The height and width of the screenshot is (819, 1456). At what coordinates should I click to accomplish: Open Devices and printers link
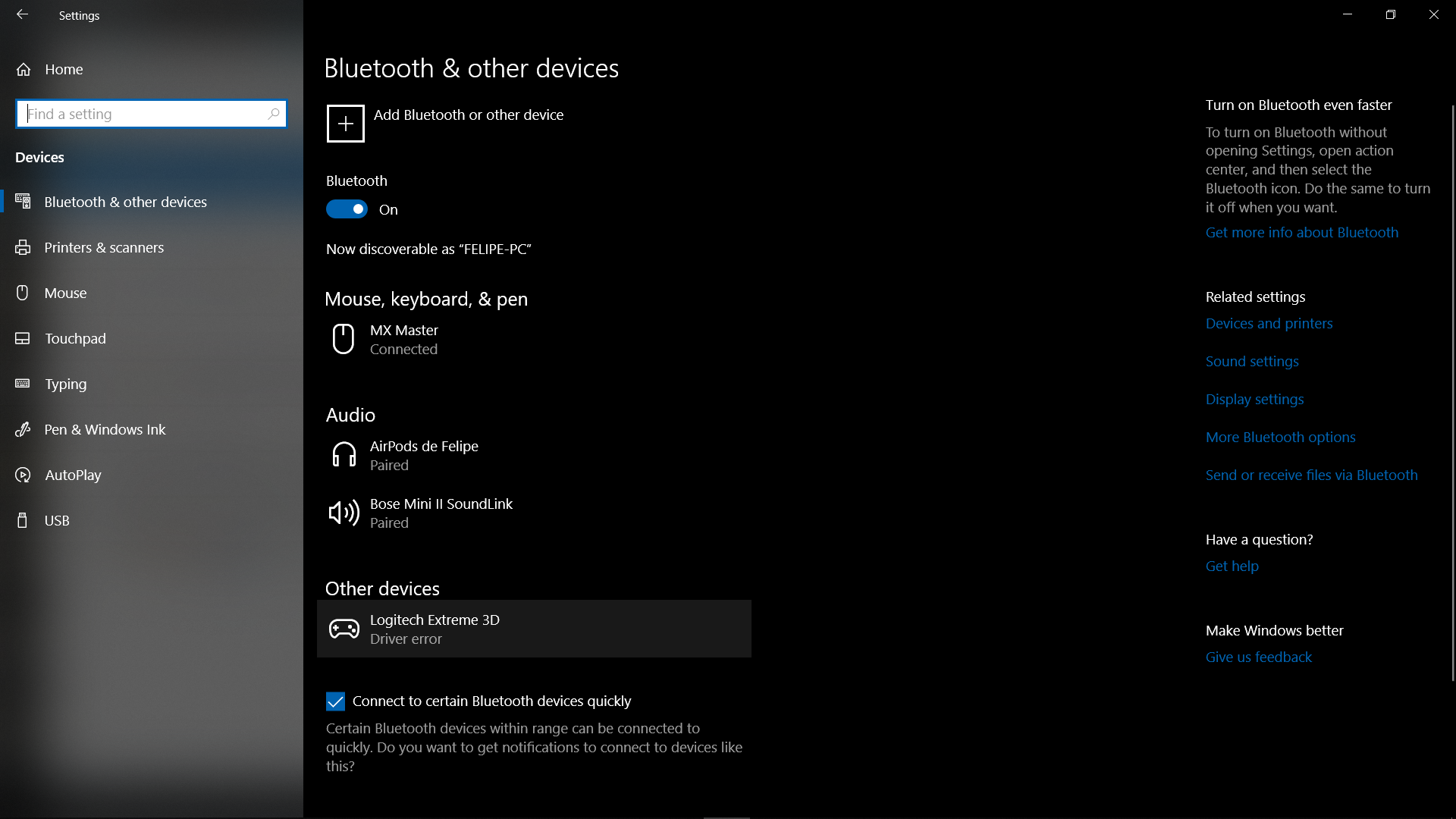click(x=1269, y=323)
